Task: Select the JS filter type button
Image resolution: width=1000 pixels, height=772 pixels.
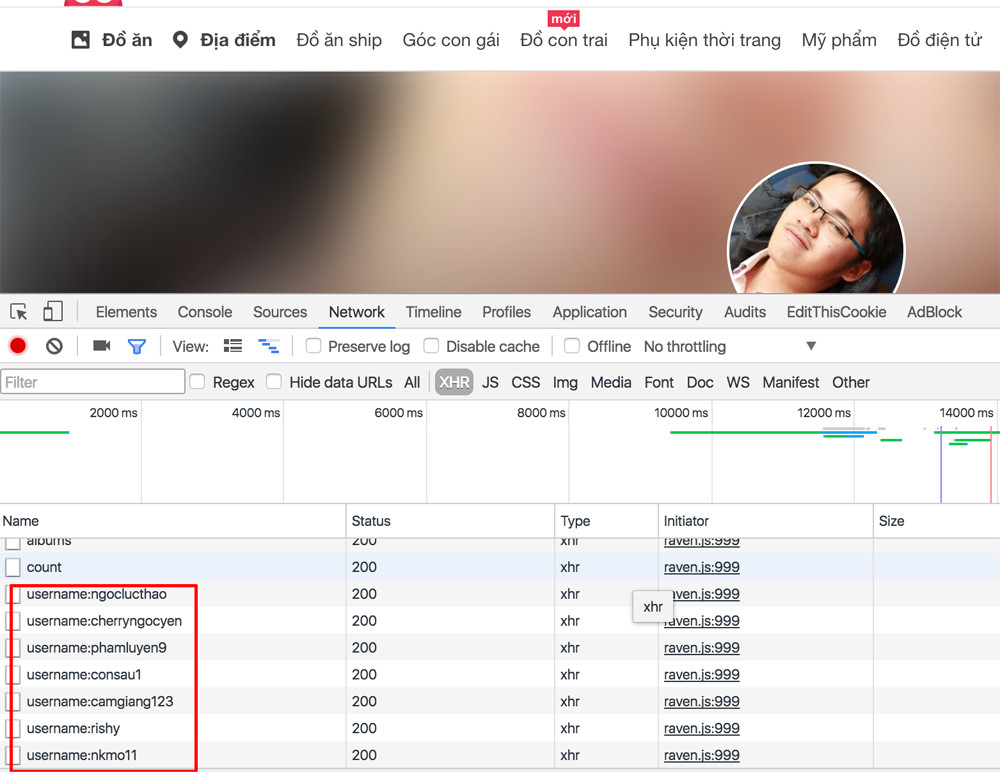Action: coord(490,382)
